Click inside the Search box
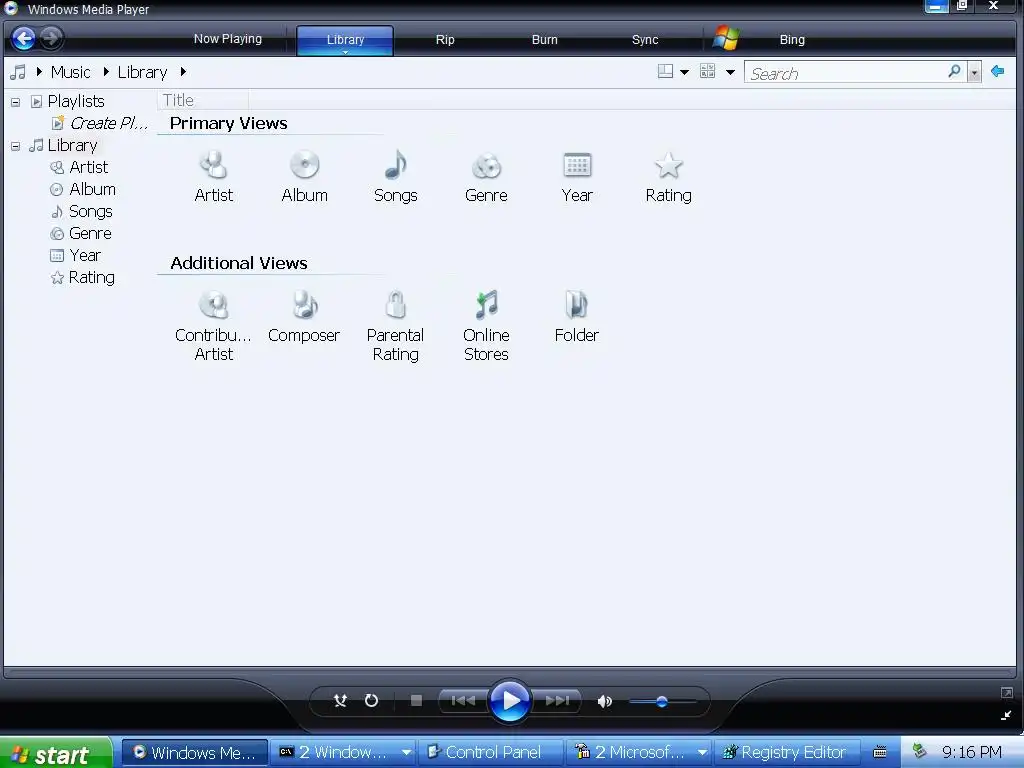Image resolution: width=1024 pixels, height=768 pixels. [x=846, y=73]
